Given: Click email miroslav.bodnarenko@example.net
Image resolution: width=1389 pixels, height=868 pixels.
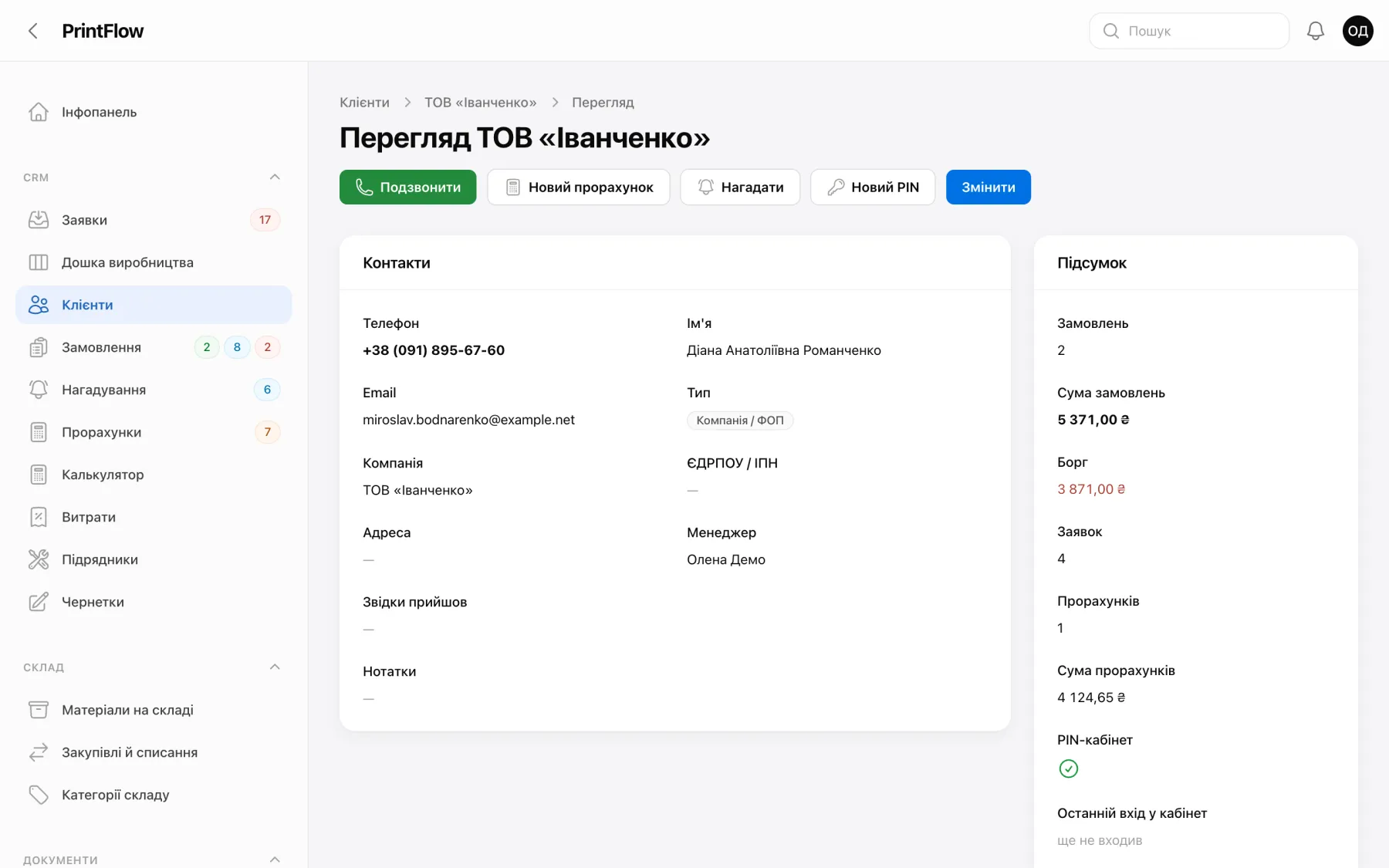Looking at the screenshot, I should [x=468, y=420].
